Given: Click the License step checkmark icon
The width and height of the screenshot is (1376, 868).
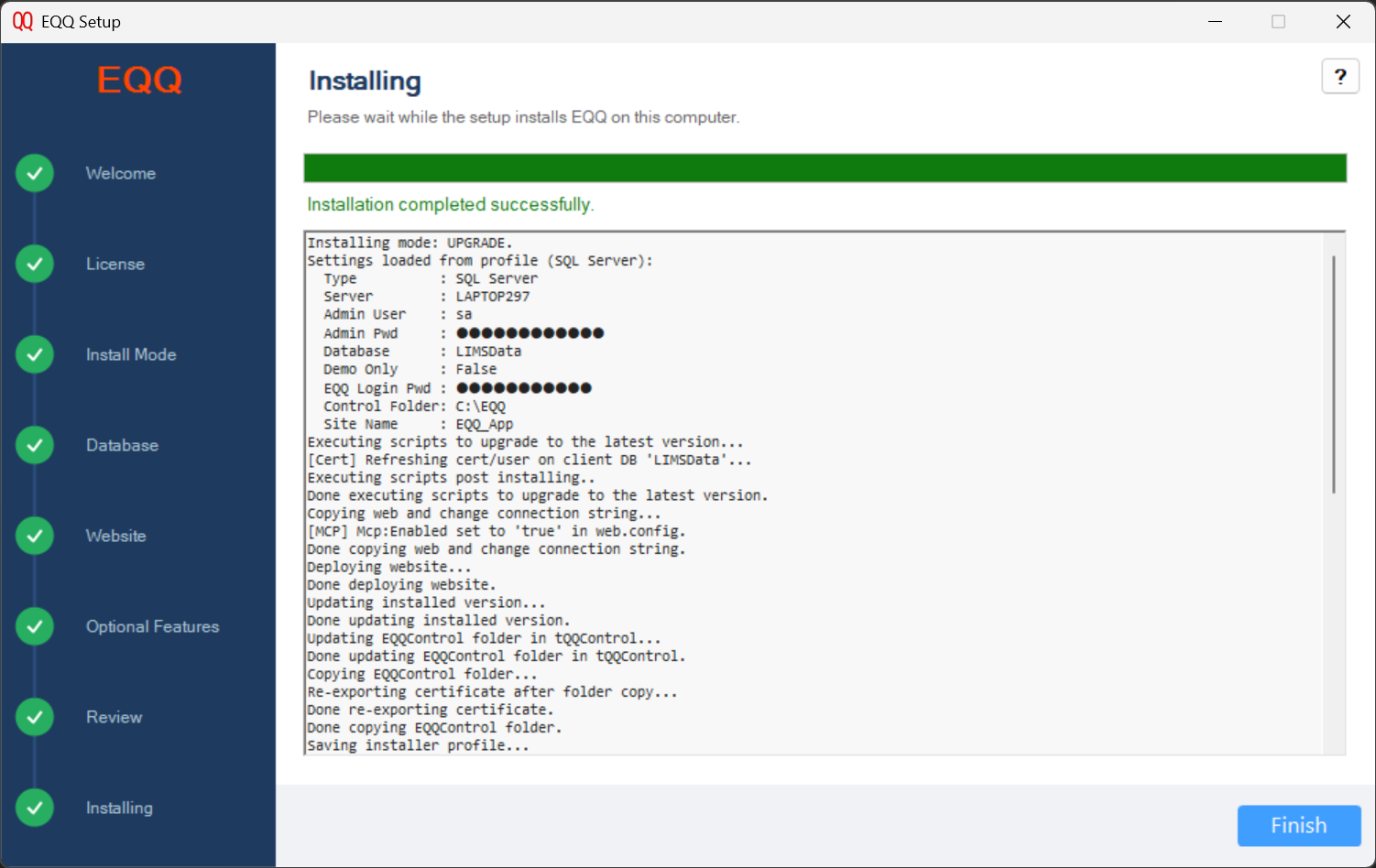Looking at the screenshot, I should pyautogui.click(x=34, y=264).
